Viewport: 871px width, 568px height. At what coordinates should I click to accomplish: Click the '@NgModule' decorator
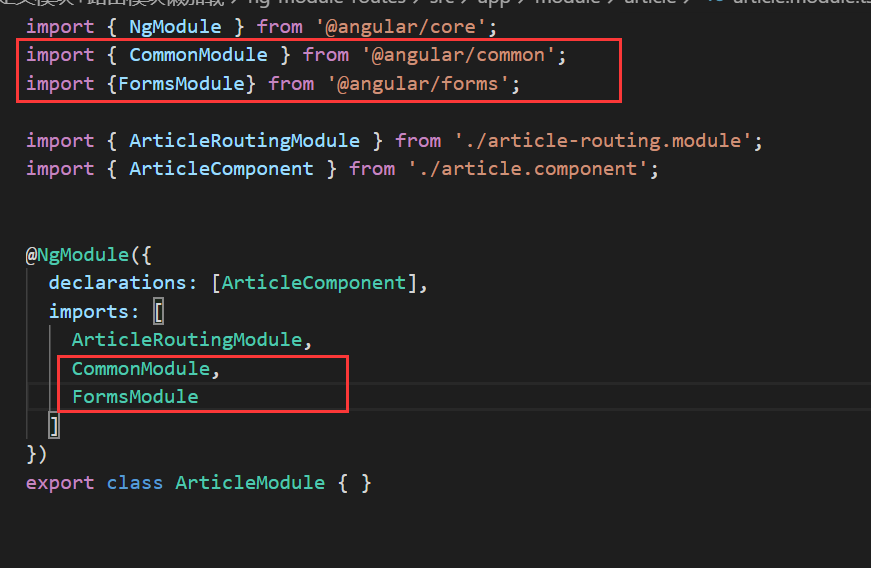coord(77,255)
